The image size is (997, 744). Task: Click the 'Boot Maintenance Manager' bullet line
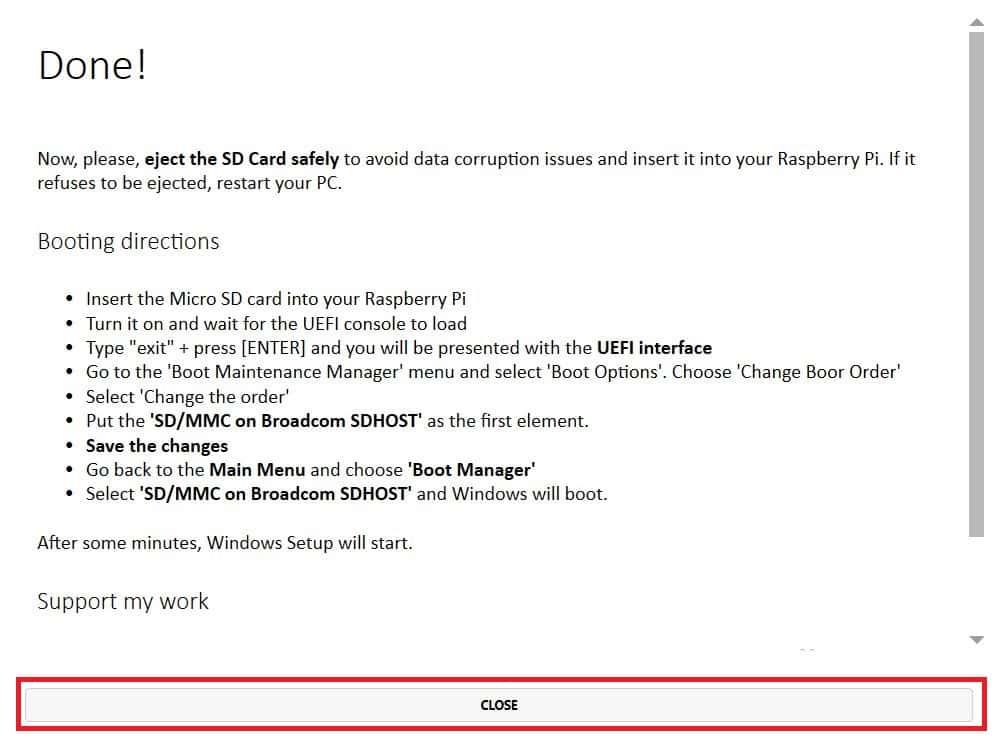tap(493, 372)
